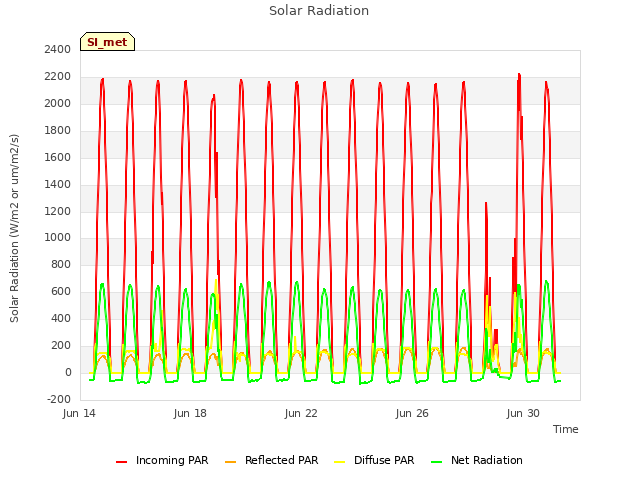The height and width of the screenshot is (480, 640).
Task: Click the -200 y-axis tick label
Action: [x=59, y=399]
